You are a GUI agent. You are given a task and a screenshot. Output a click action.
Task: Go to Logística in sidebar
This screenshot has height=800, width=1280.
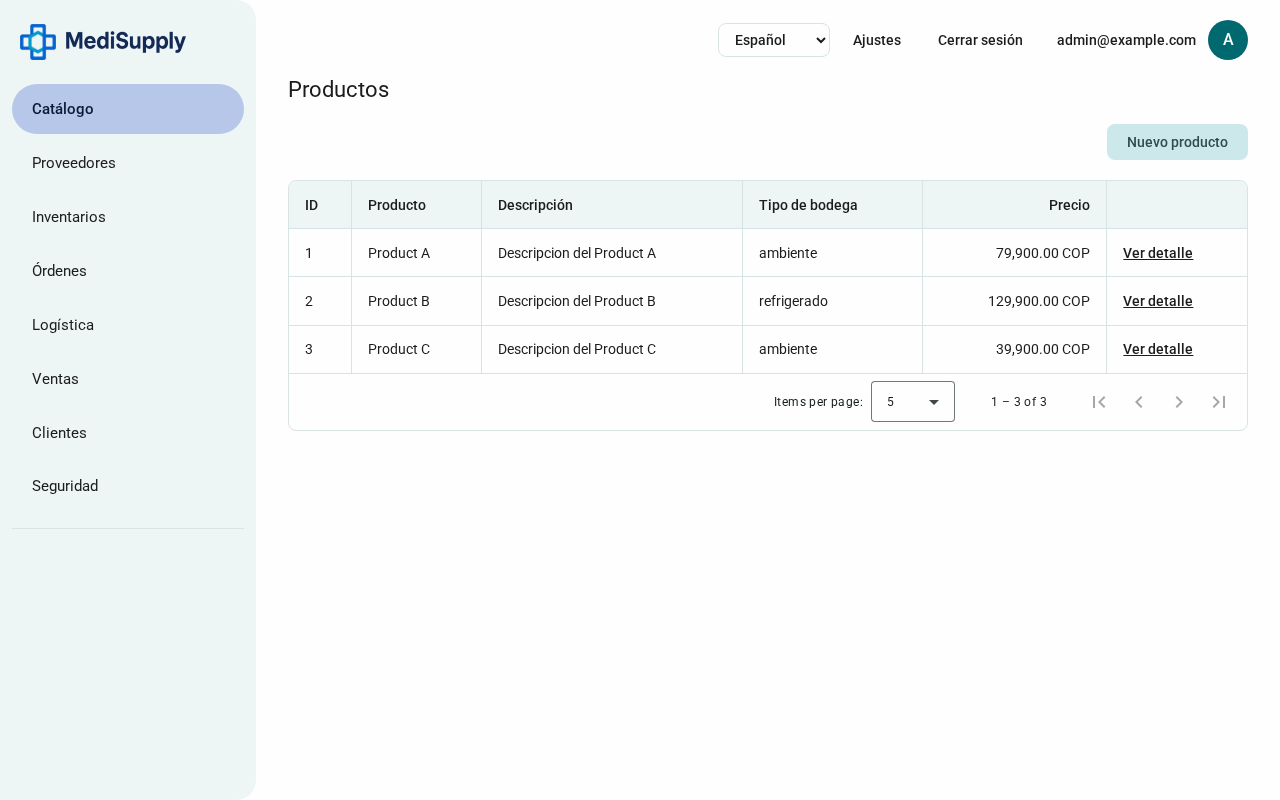coord(128,325)
